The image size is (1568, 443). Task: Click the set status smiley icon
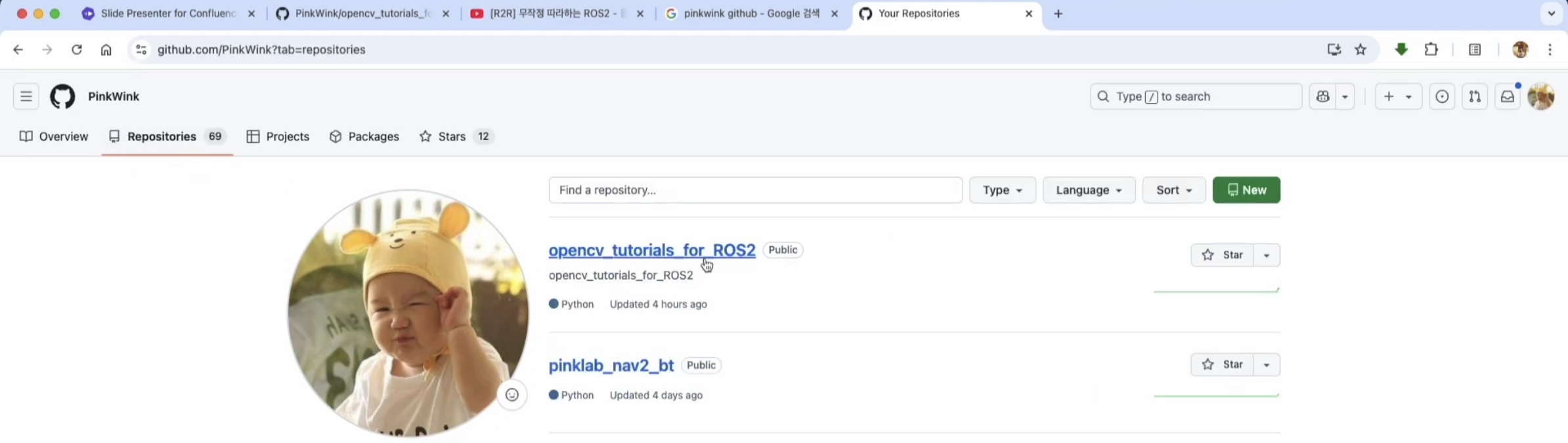pos(512,395)
